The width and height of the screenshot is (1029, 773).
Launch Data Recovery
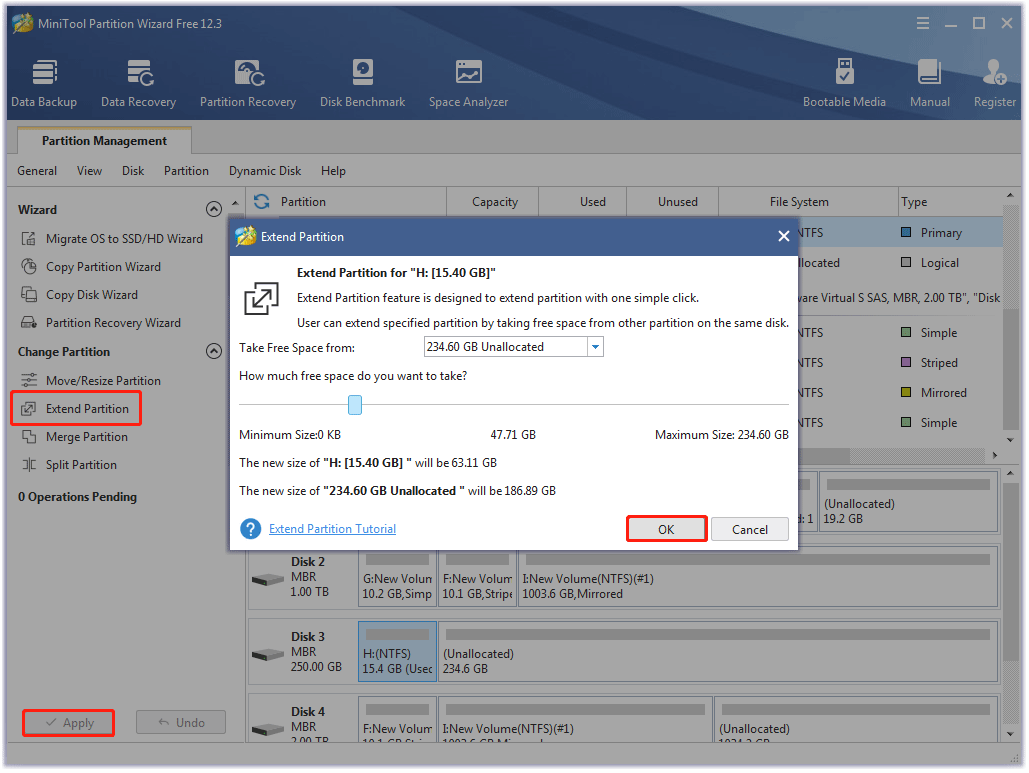point(138,83)
